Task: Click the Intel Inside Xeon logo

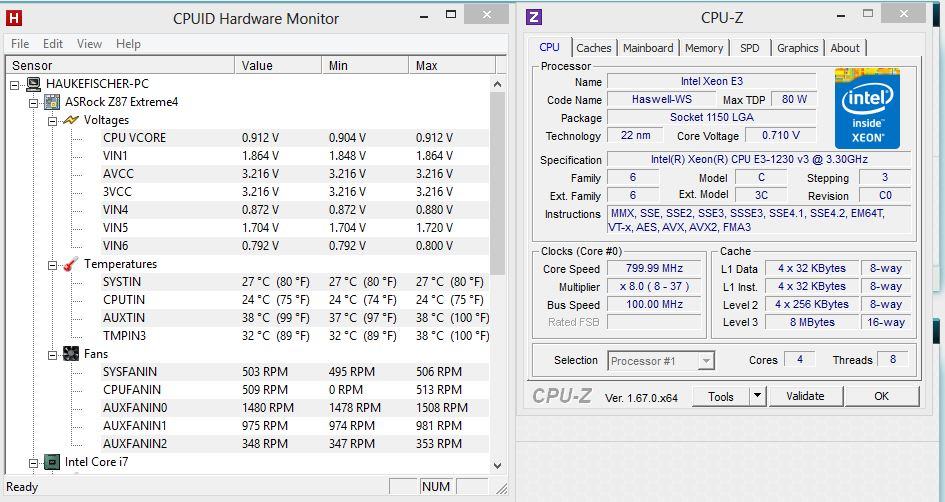Action: (x=867, y=108)
